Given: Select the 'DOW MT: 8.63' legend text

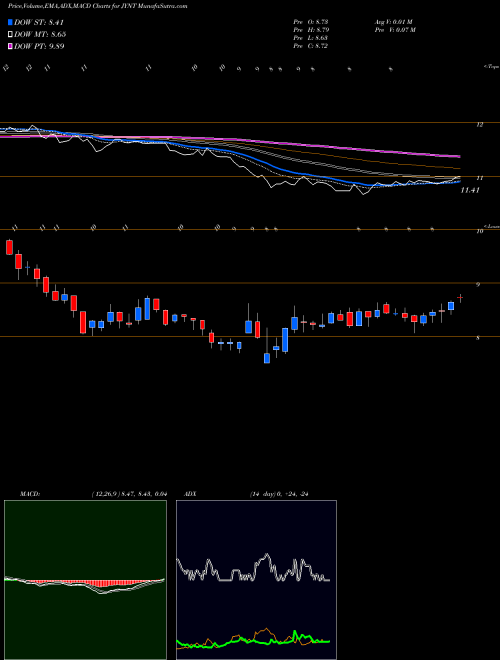Looking at the screenshot, I should [x=40, y=34].
